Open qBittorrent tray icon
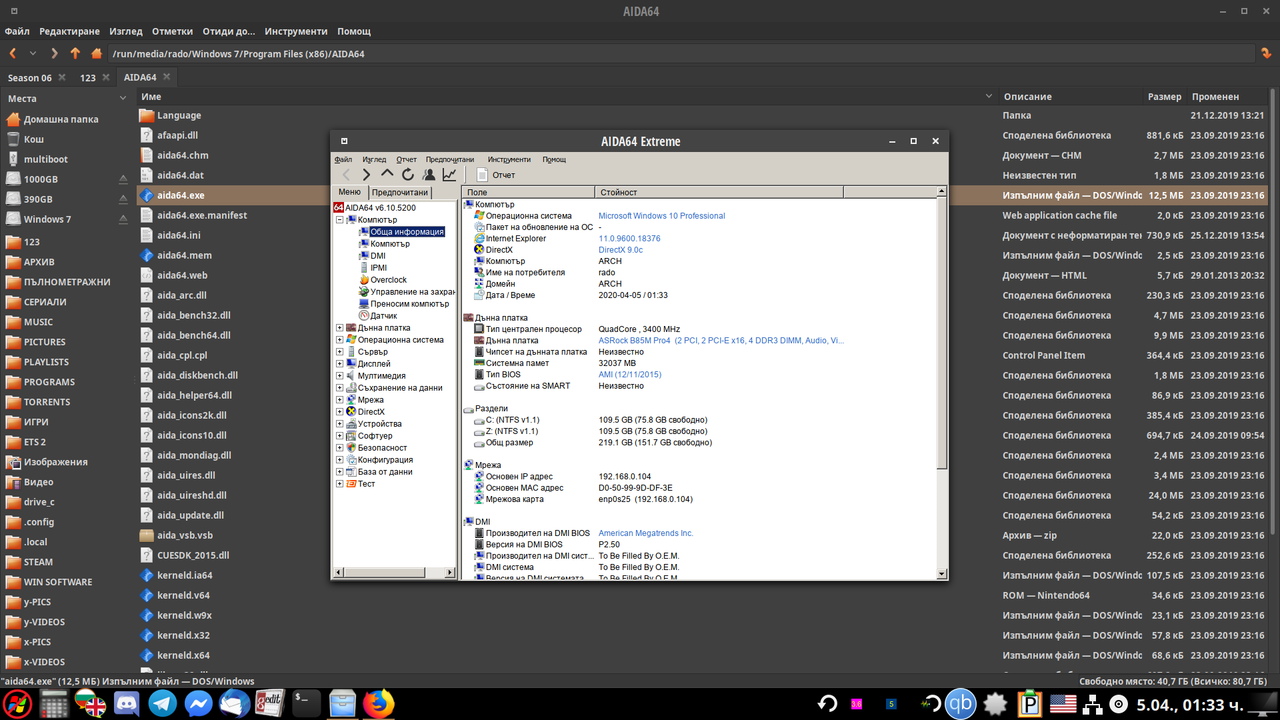This screenshot has width=1280, height=720. pyautogui.click(x=961, y=703)
